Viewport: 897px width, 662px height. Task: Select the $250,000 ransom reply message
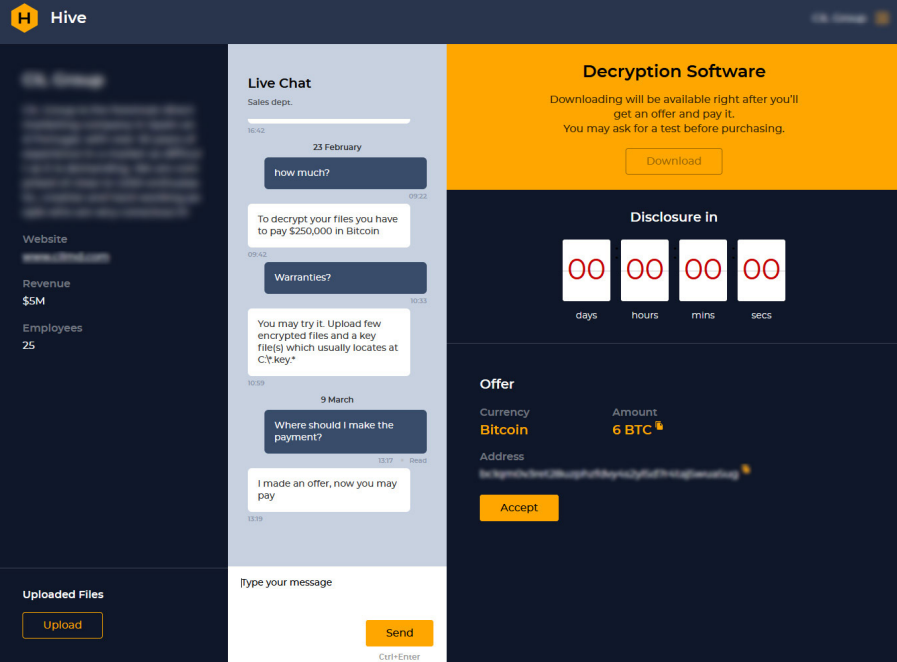coord(328,225)
